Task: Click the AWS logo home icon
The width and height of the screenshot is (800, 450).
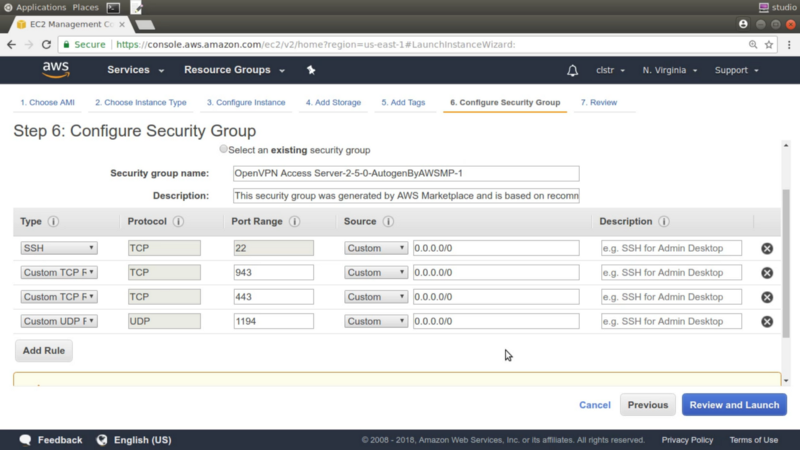Action: click(x=56, y=70)
